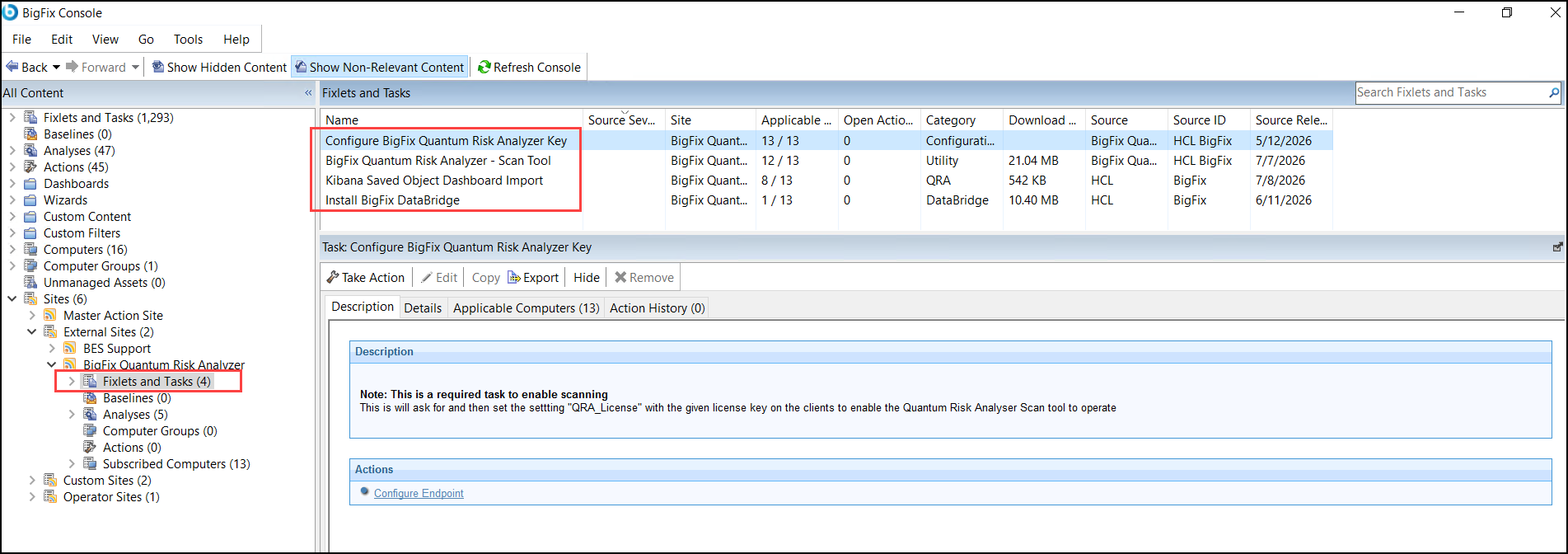The width and height of the screenshot is (1568, 554).
Task: Switch to the Details tab
Action: click(x=423, y=308)
